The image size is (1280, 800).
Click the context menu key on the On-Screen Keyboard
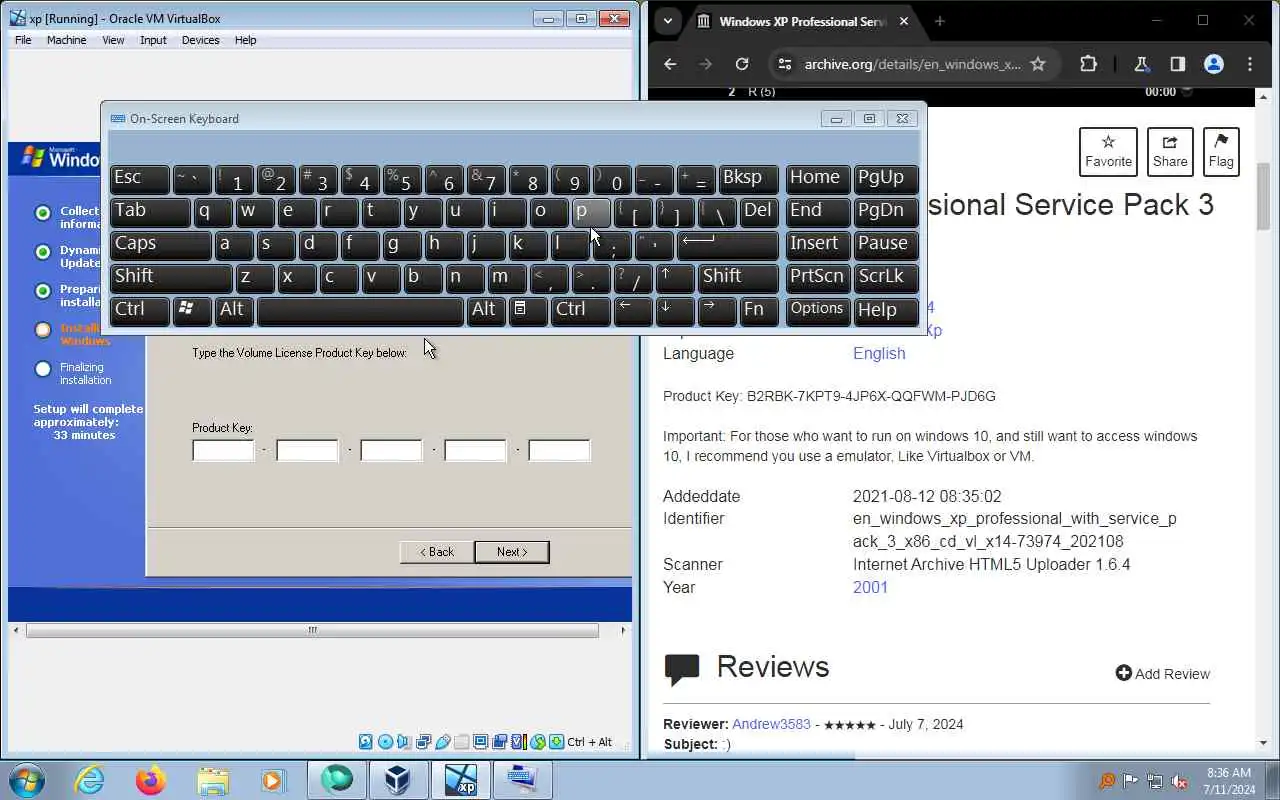click(x=528, y=310)
